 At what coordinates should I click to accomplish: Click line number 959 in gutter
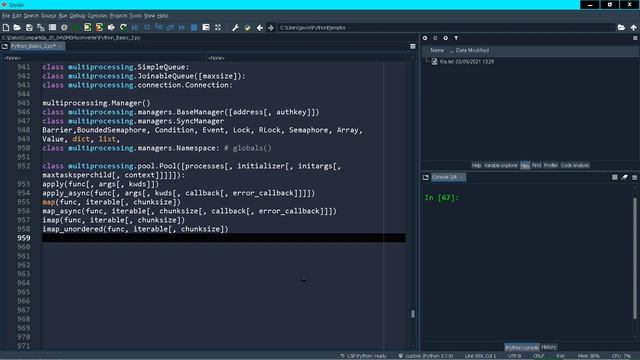coord(23,238)
